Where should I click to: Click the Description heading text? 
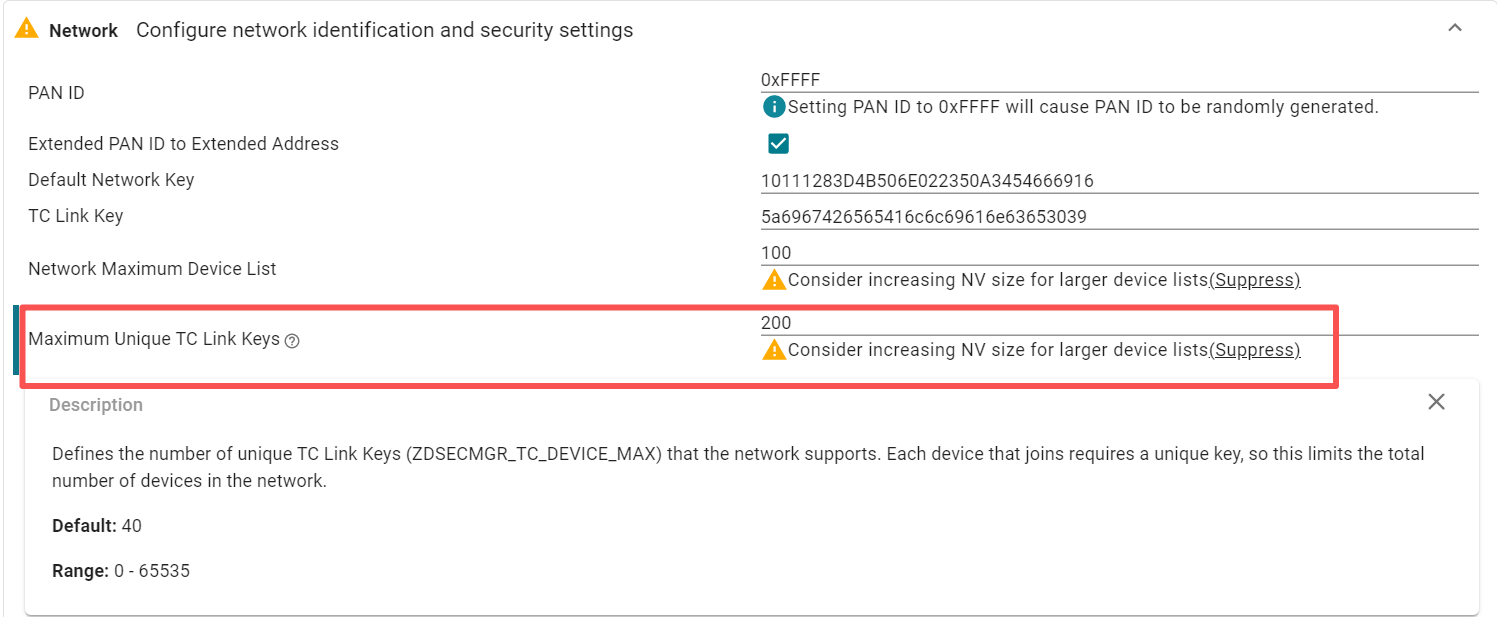coord(96,405)
